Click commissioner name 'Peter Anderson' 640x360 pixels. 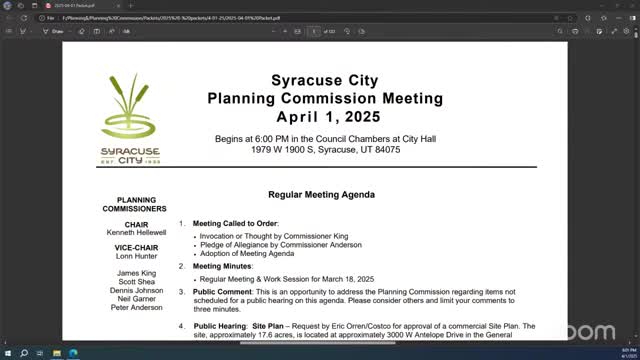tap(136, 308)
